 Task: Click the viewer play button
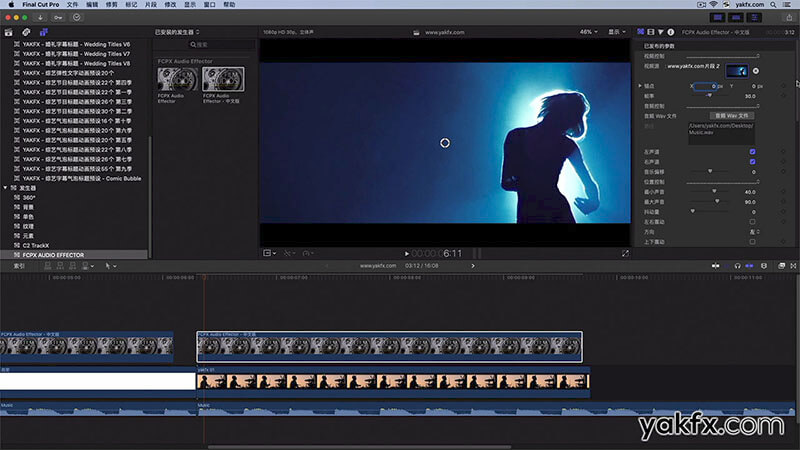(407, 253)
